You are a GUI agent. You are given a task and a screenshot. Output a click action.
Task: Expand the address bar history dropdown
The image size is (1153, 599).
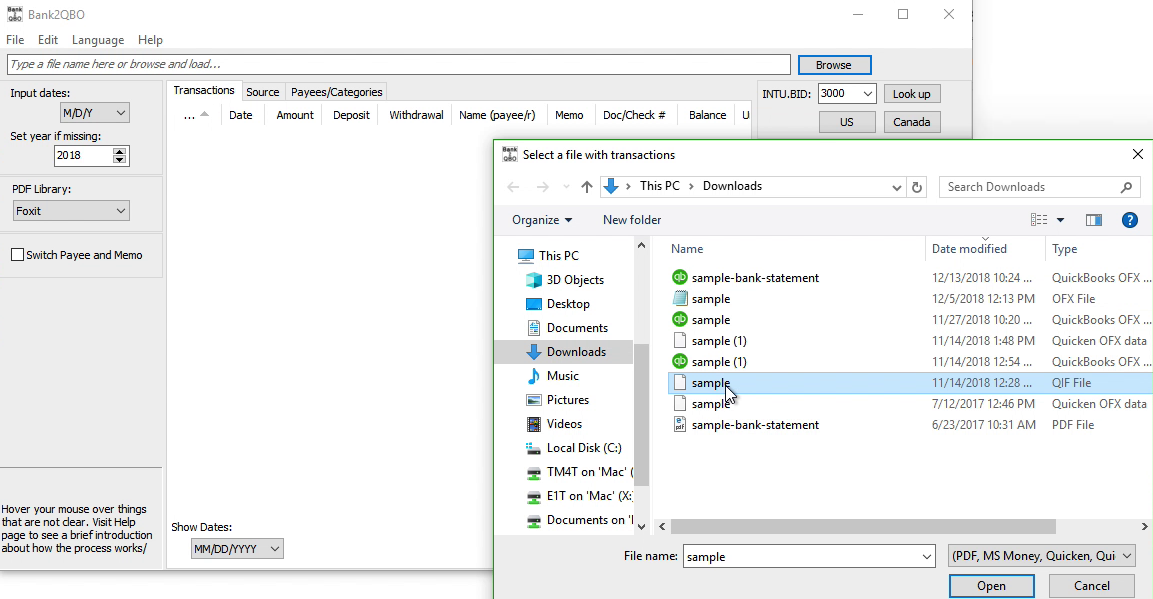coord(896,187)
